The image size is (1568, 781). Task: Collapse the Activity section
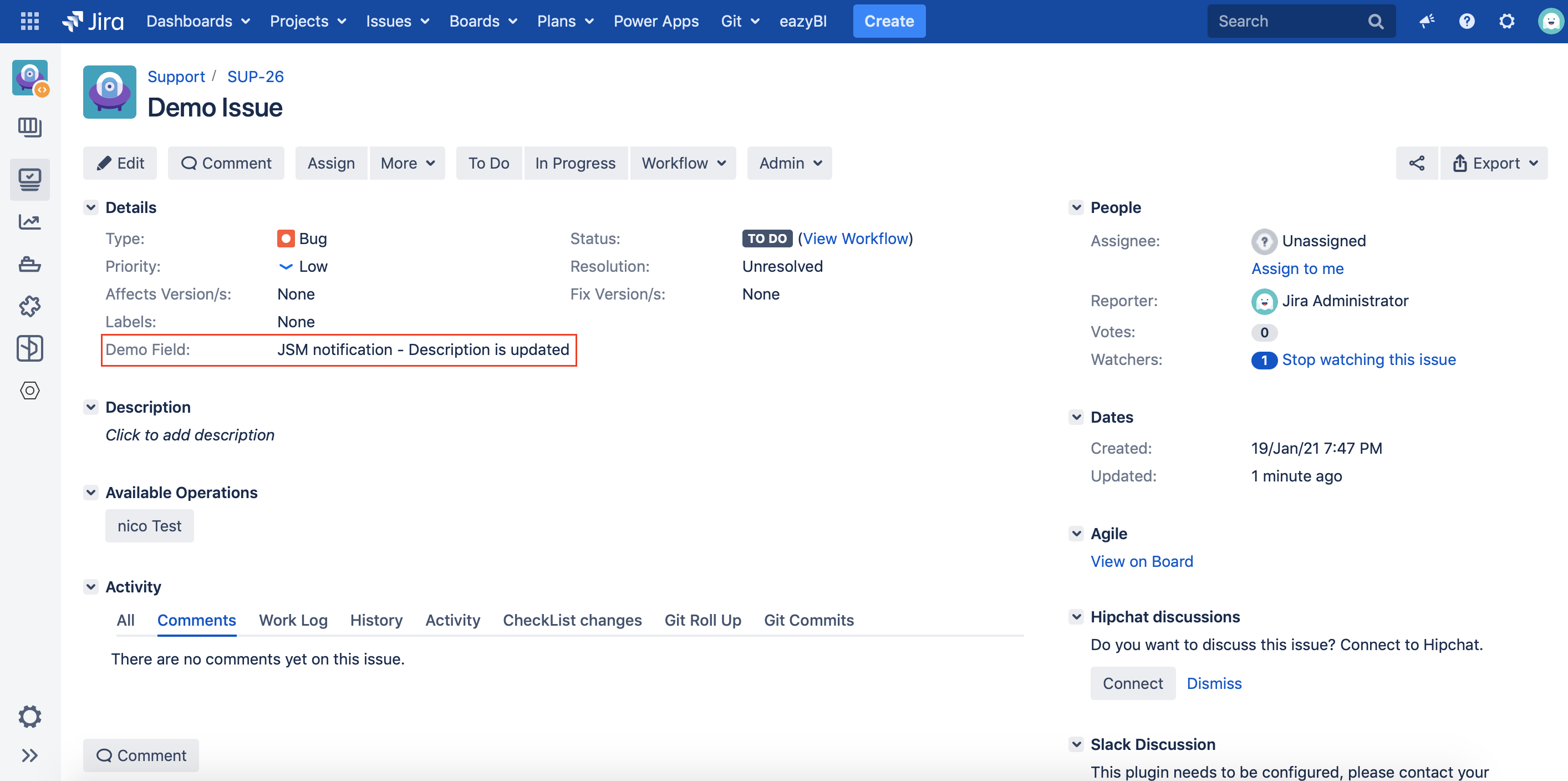pos(91,587)
